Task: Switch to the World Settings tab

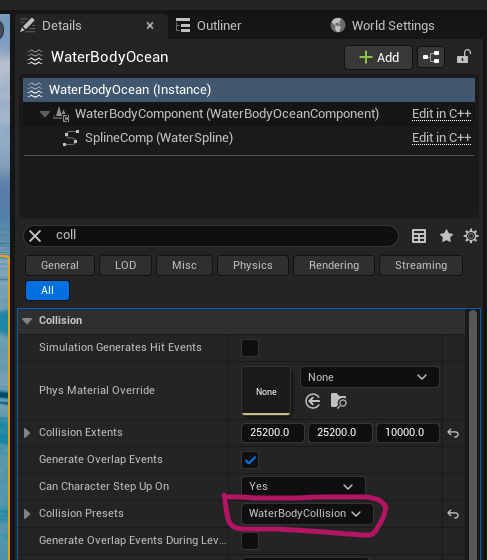Action: click(382, 26)
